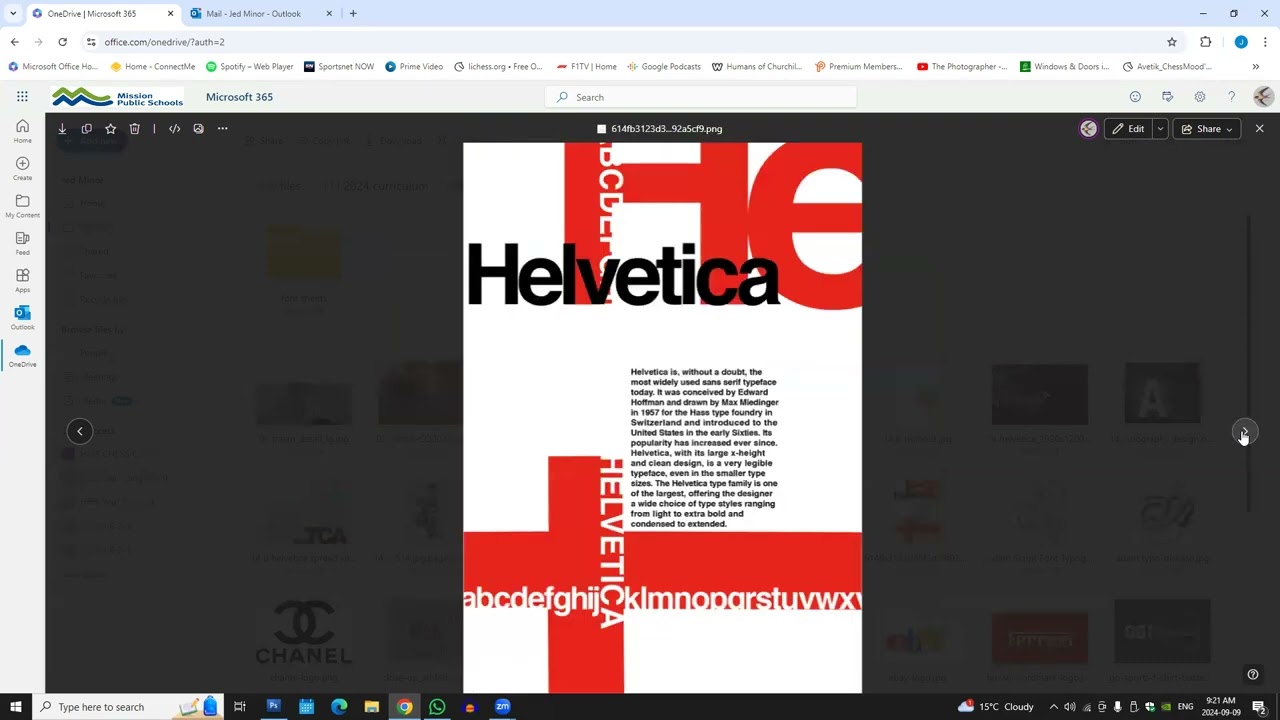Open the Sportsnet NOW bookmark
1280x720 pixels.
339,67
